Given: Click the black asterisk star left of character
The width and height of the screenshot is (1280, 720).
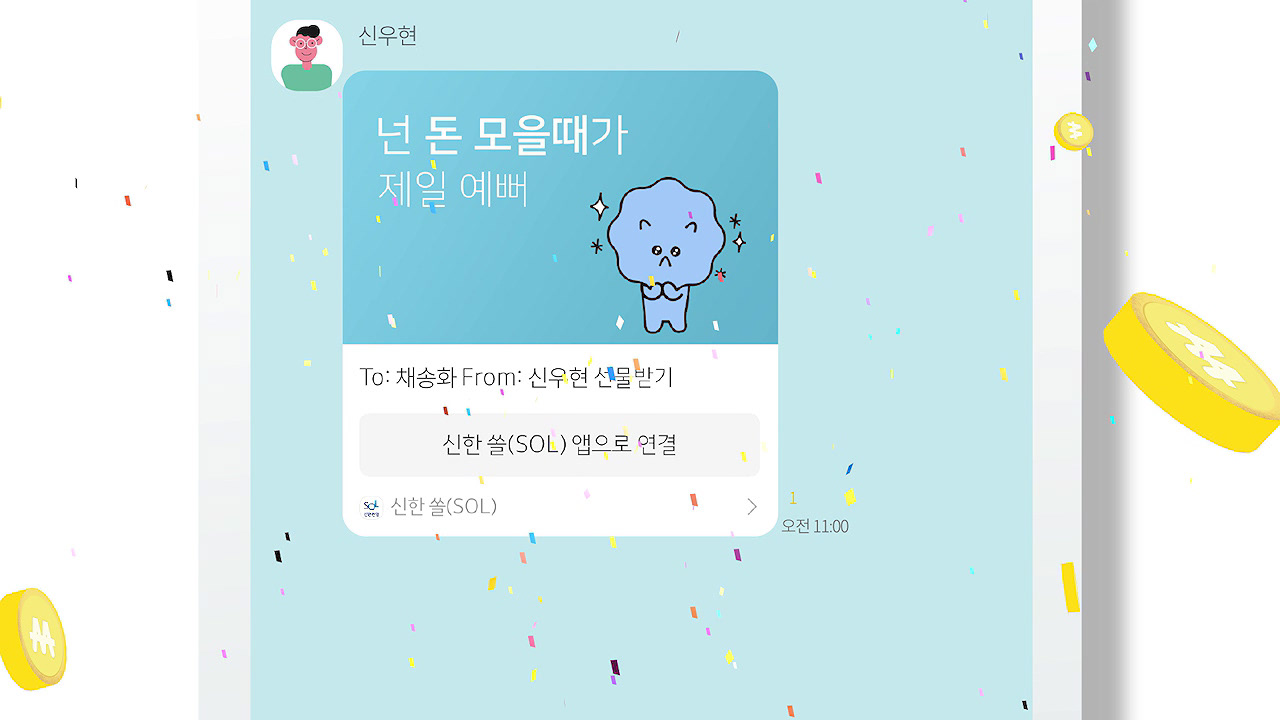Looking at the screenshot, I should point(598,245).
